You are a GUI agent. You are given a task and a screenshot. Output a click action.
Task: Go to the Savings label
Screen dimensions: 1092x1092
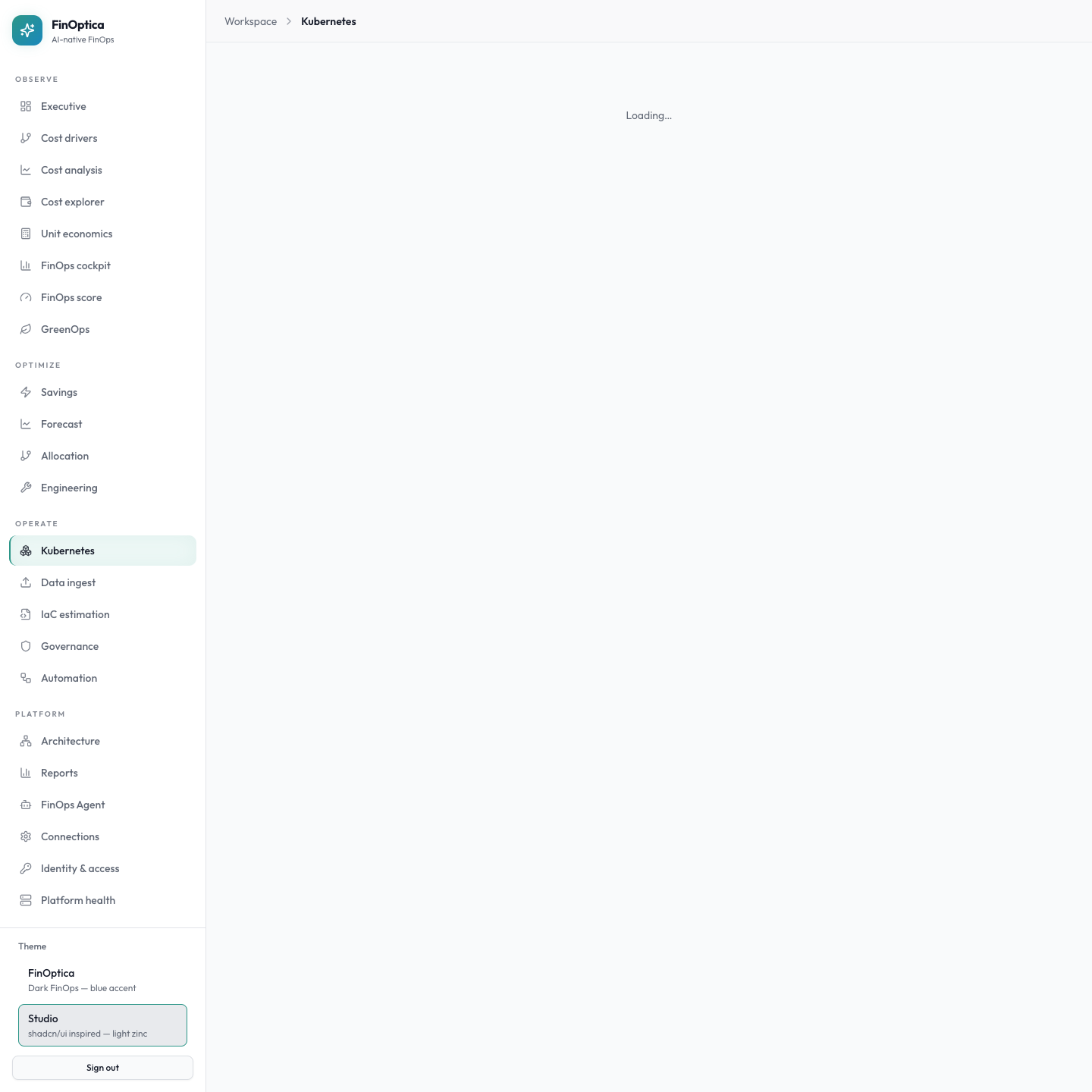click(59, 392)
